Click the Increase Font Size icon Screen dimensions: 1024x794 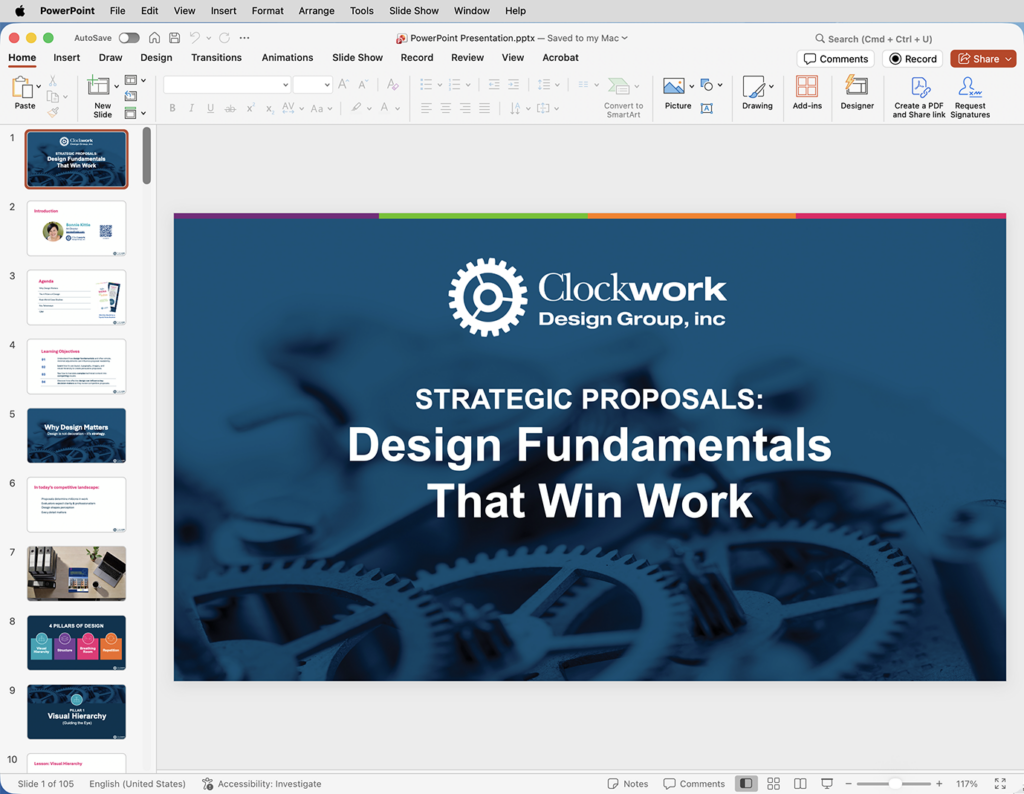(x=344, y=84)
